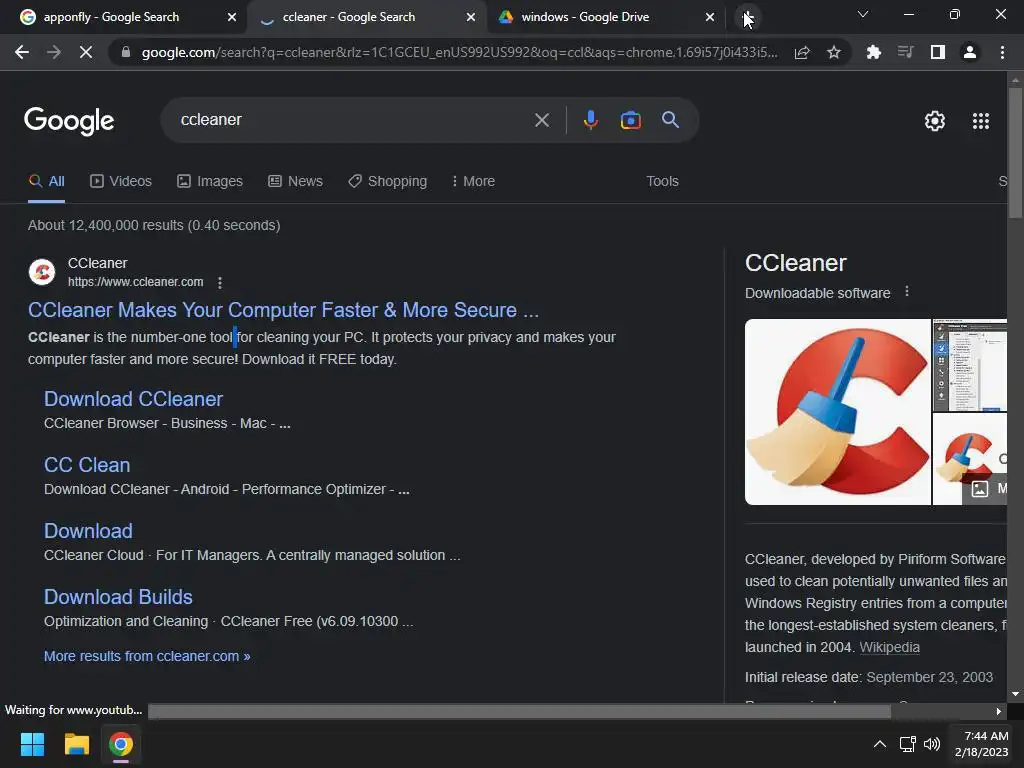
Task: Open volume control tray icon
Action: click(932, 744)
